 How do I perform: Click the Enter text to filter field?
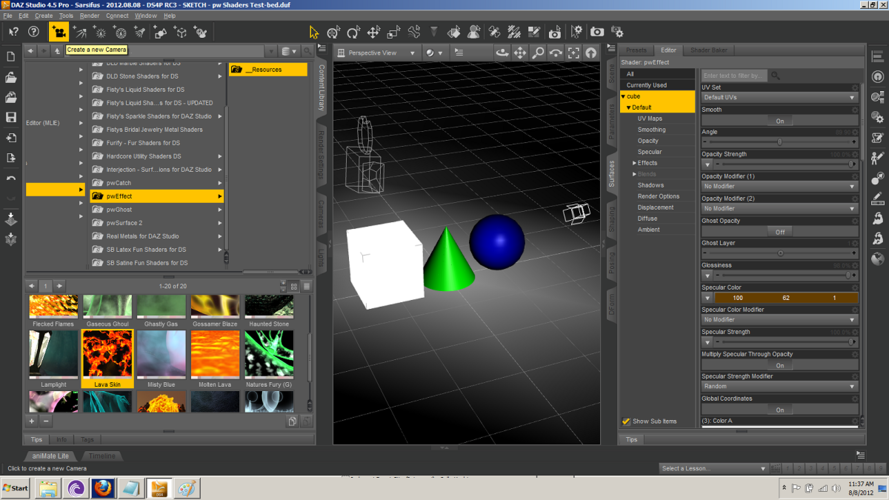point(734,75)
